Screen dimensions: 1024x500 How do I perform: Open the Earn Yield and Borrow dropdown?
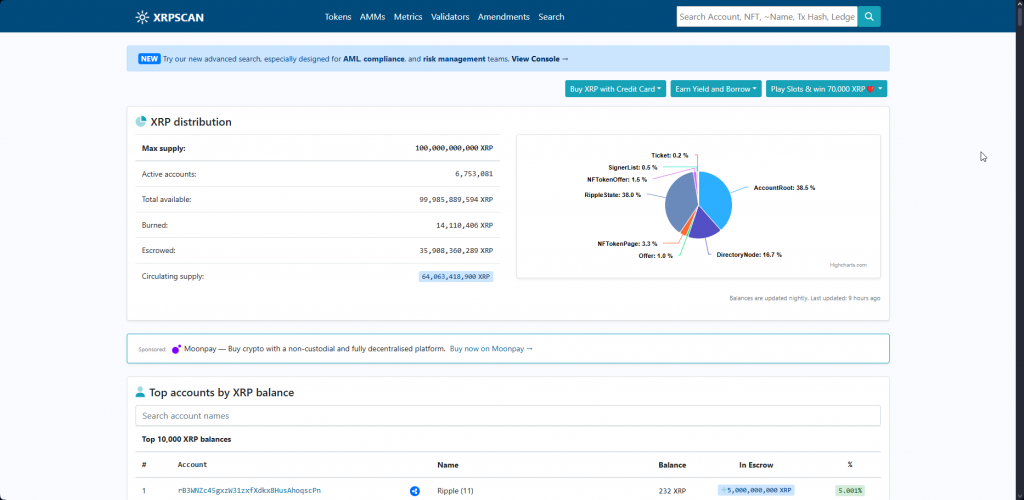click(715, 89)
